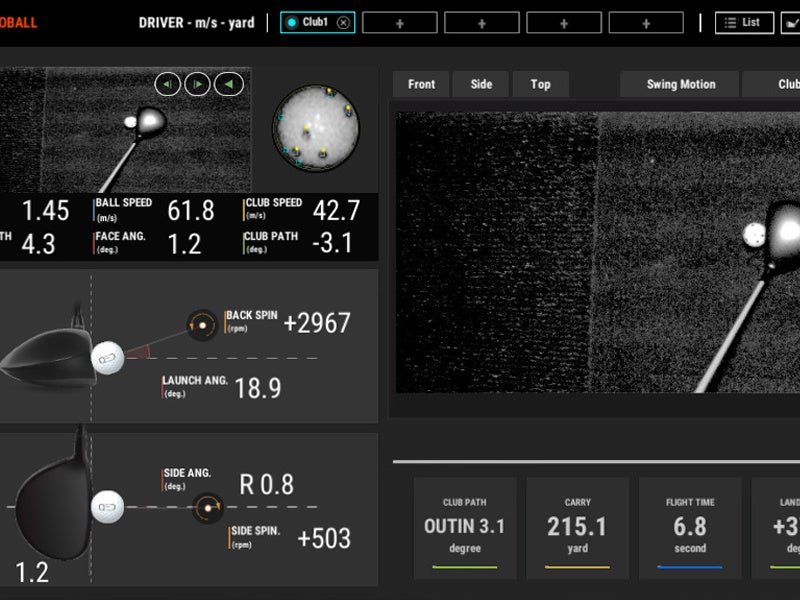The image size is (800, 600).
Task: Switch to the Front camera view
Action: pyautogui.click(x=421, y=85)
